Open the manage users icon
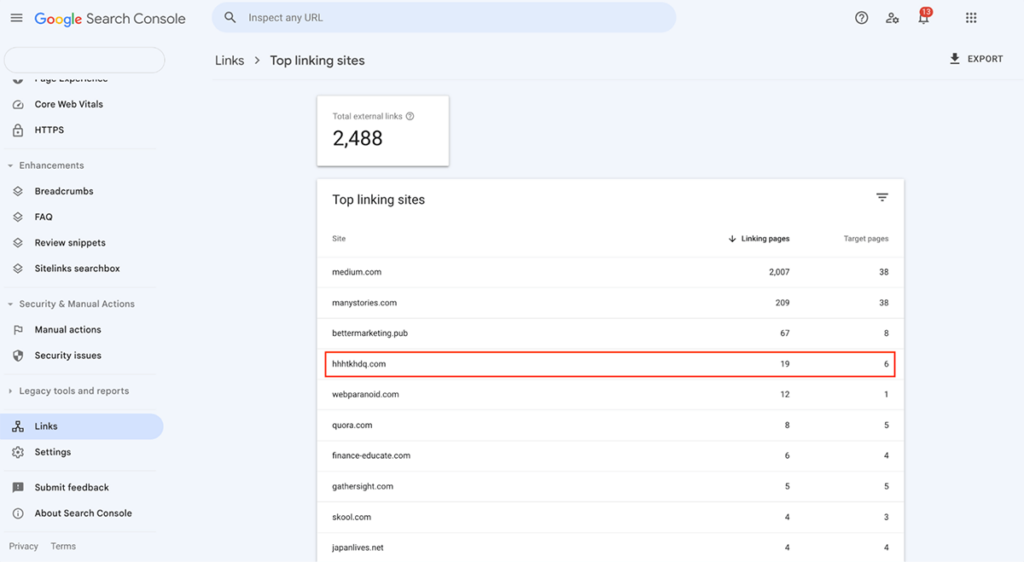Image resolution: width=1024 pixels, height=562 pixels. click(x=892, y=18)
